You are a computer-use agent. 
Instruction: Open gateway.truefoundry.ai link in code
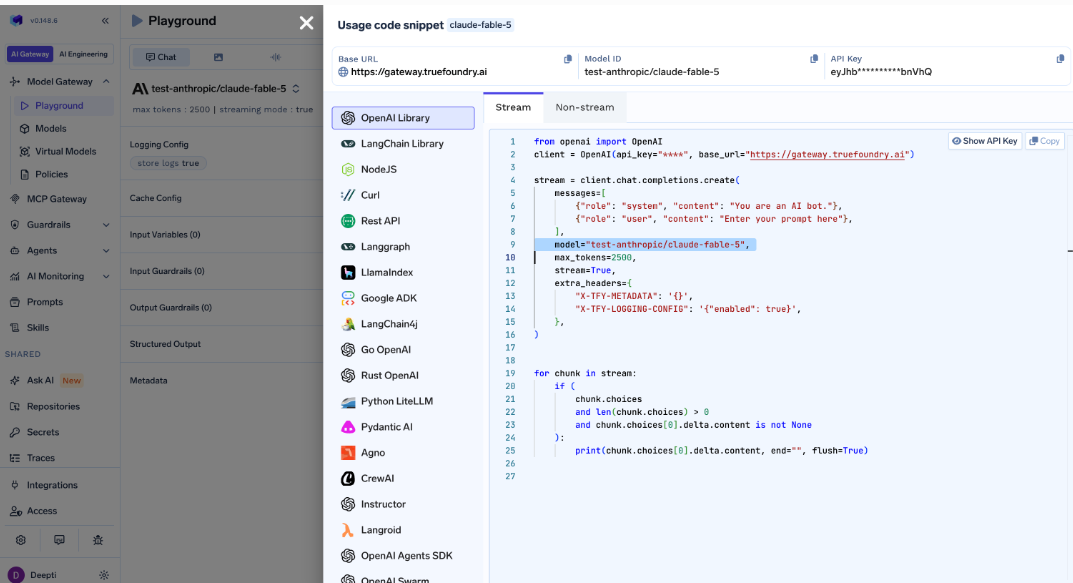(827, 155)
